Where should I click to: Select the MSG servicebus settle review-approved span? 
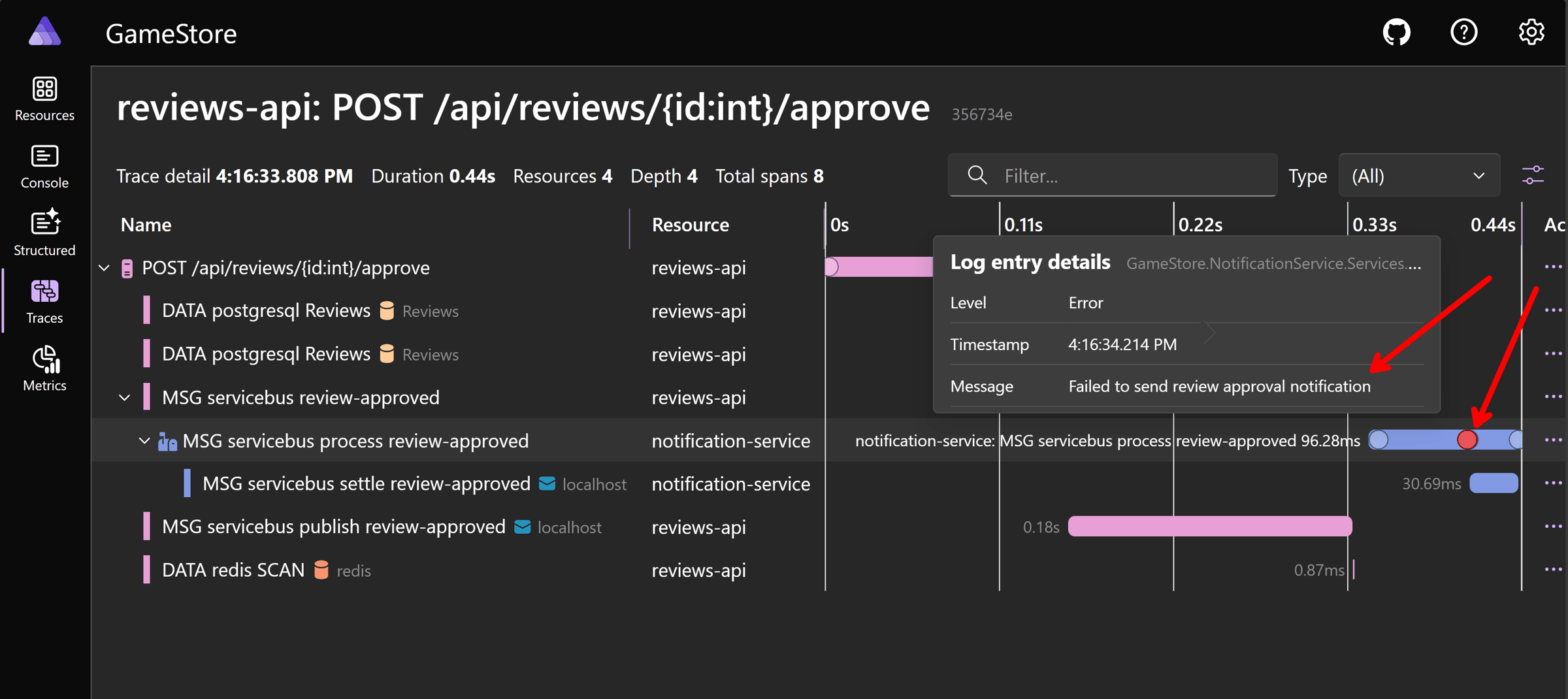[366, 484]
